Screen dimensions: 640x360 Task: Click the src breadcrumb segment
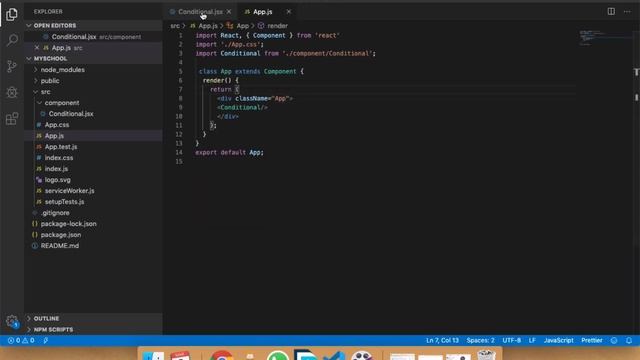tap(175, 26)
